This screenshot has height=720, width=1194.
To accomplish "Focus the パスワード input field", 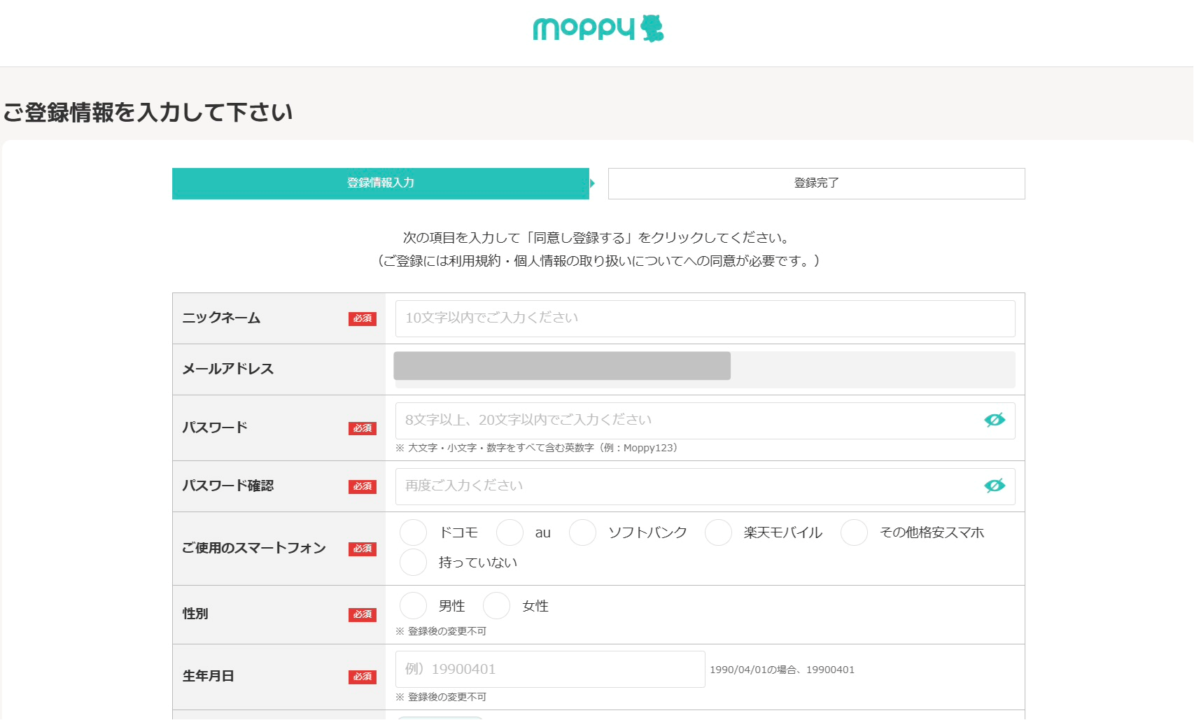I will point(685,420).
